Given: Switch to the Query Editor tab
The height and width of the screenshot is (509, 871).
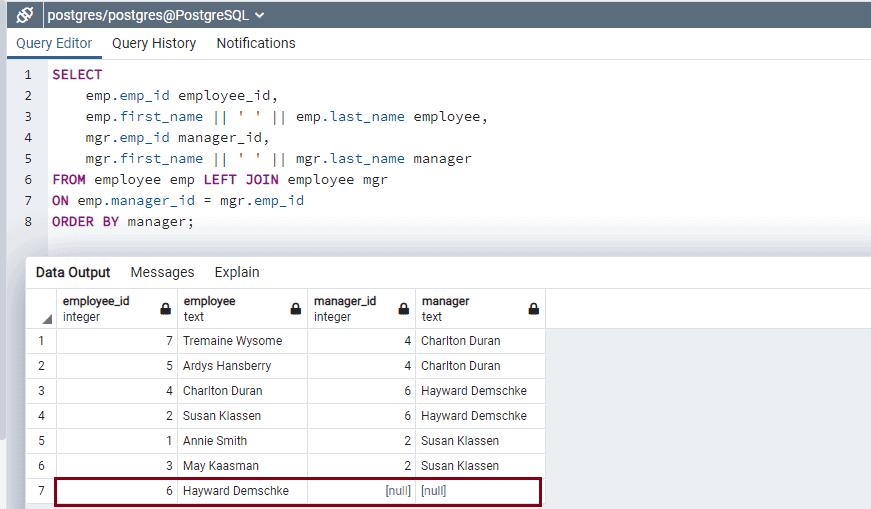Looking at the screenshot, I should pos(54,43).
